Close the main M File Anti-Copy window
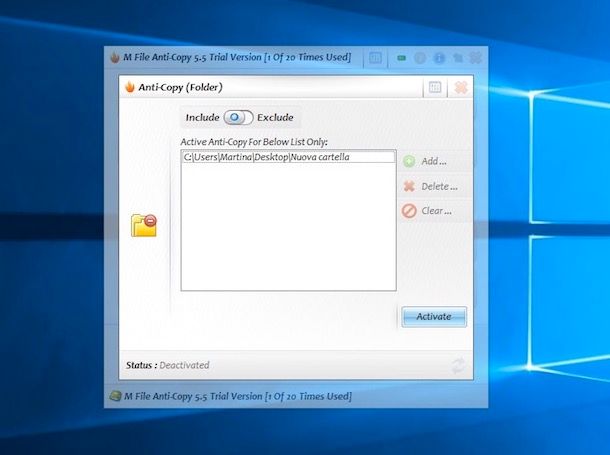This screenshot has height=455, width=610. point(476,58)
